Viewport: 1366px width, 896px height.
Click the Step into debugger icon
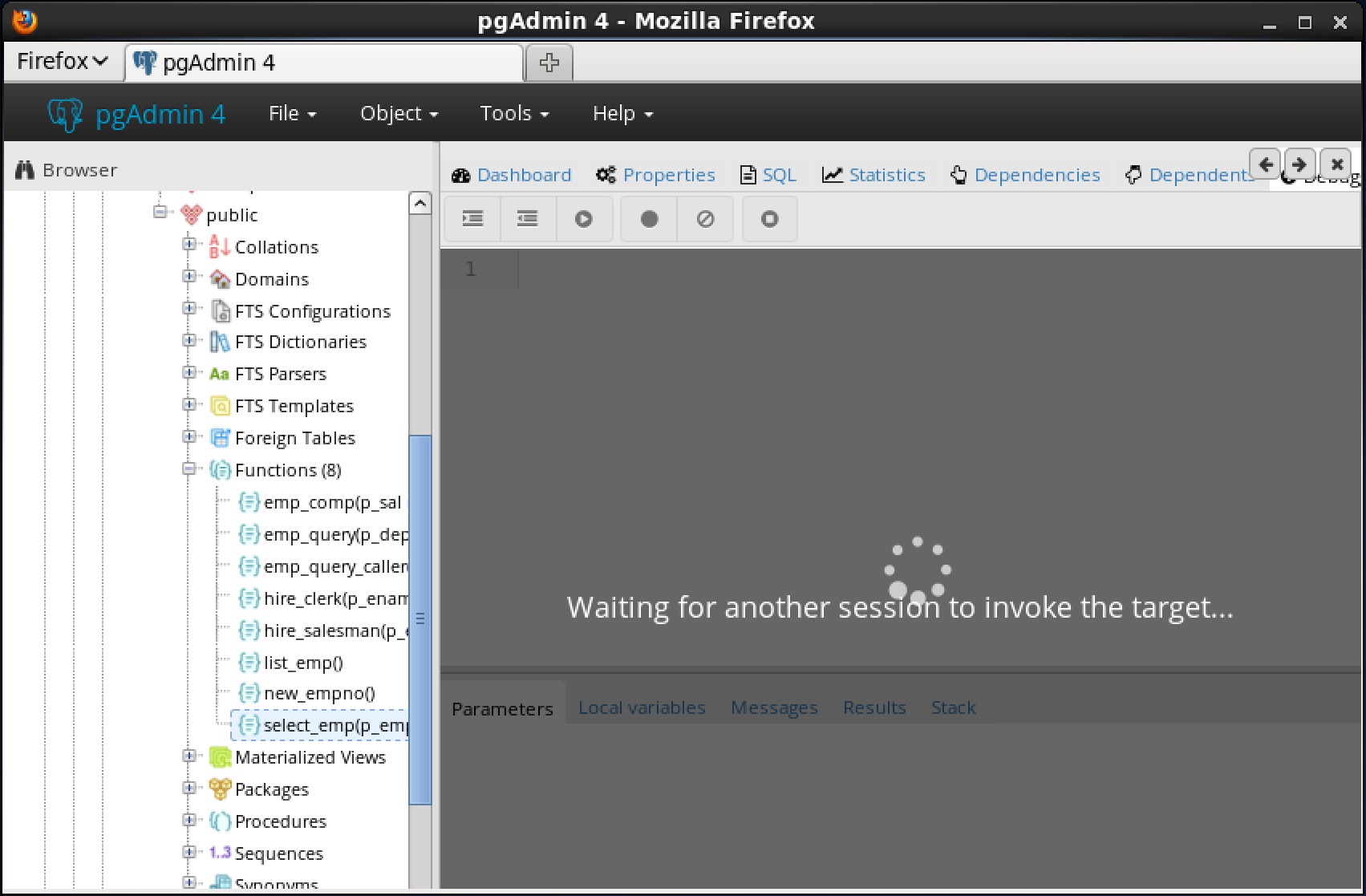[472, 219]
